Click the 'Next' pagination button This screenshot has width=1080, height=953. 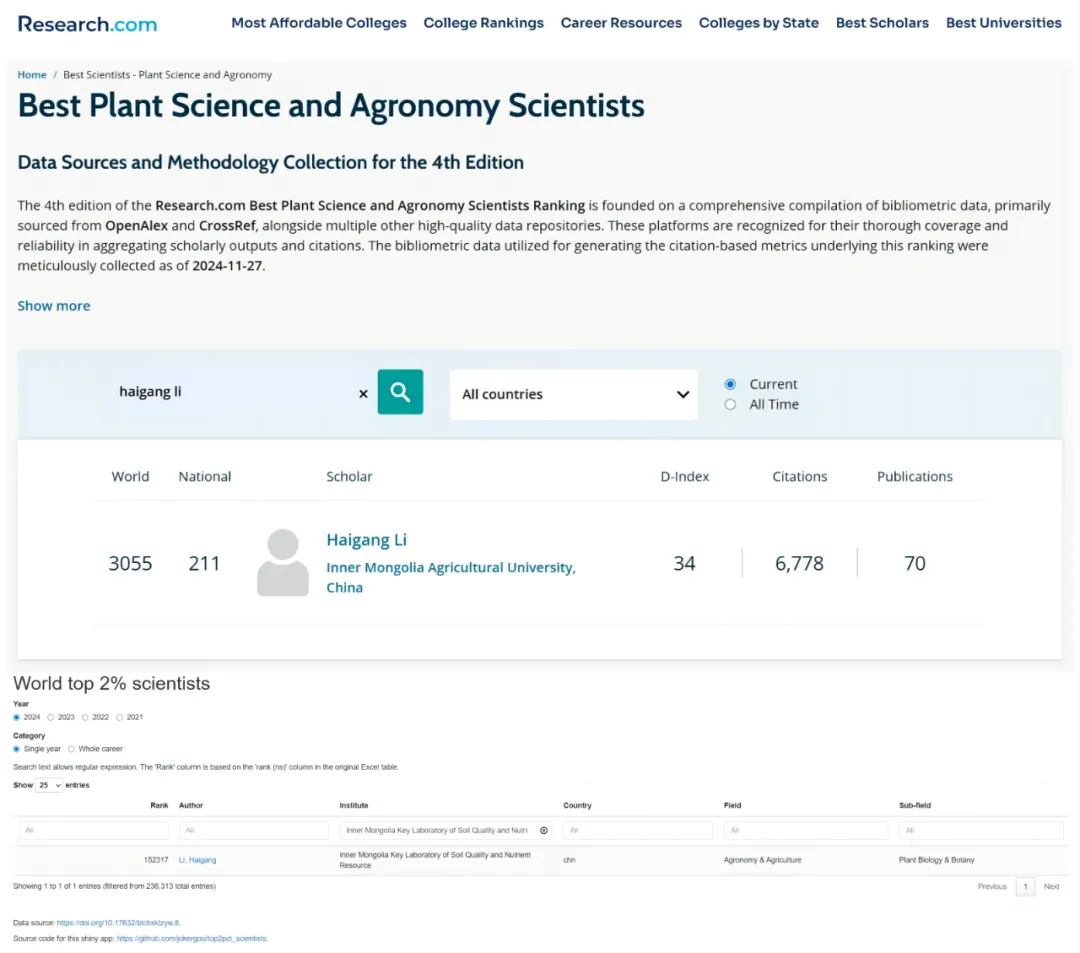(1051, 886)
